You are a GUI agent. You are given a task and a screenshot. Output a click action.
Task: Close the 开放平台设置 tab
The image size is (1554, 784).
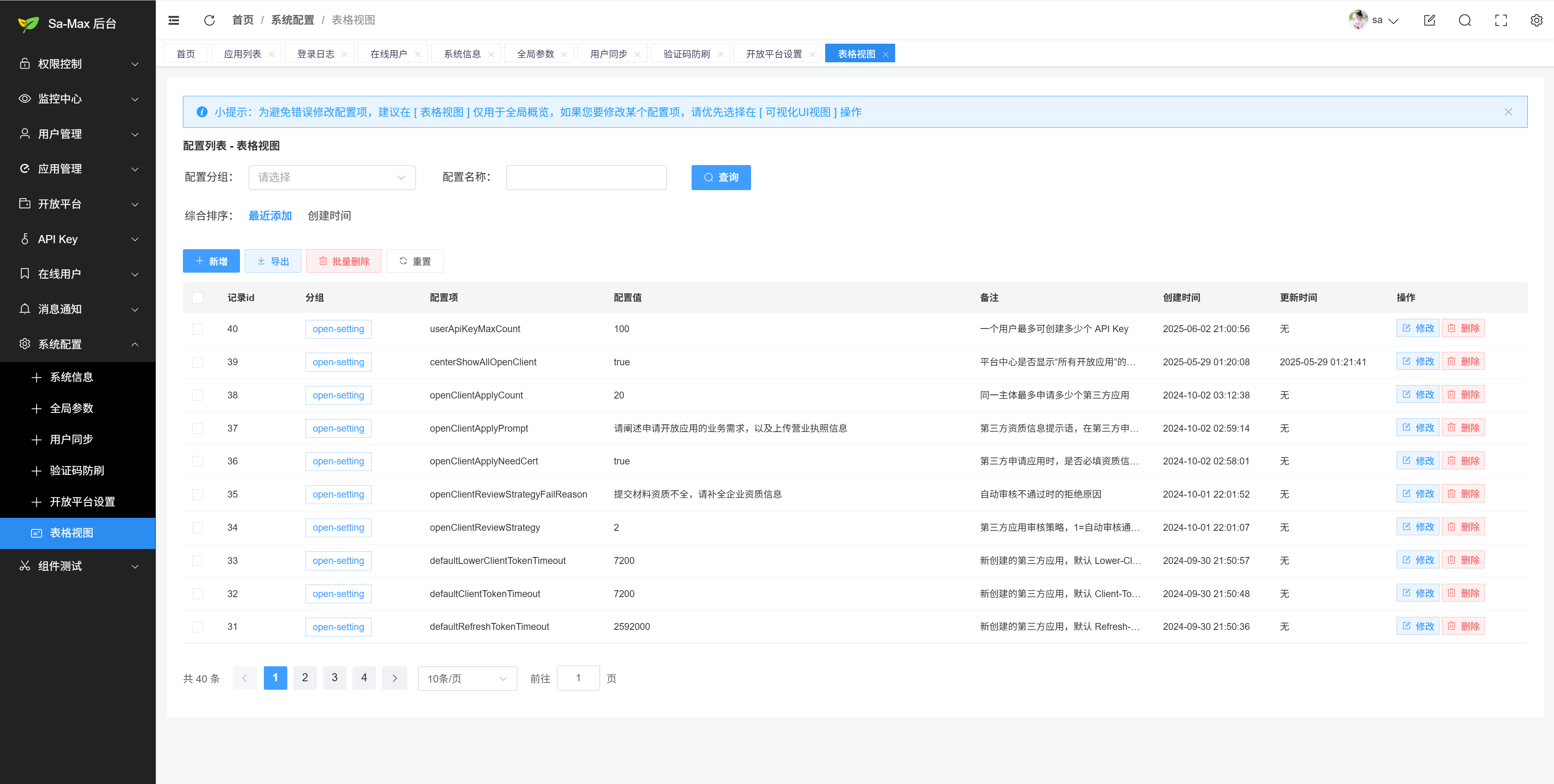tap(812, 54)
